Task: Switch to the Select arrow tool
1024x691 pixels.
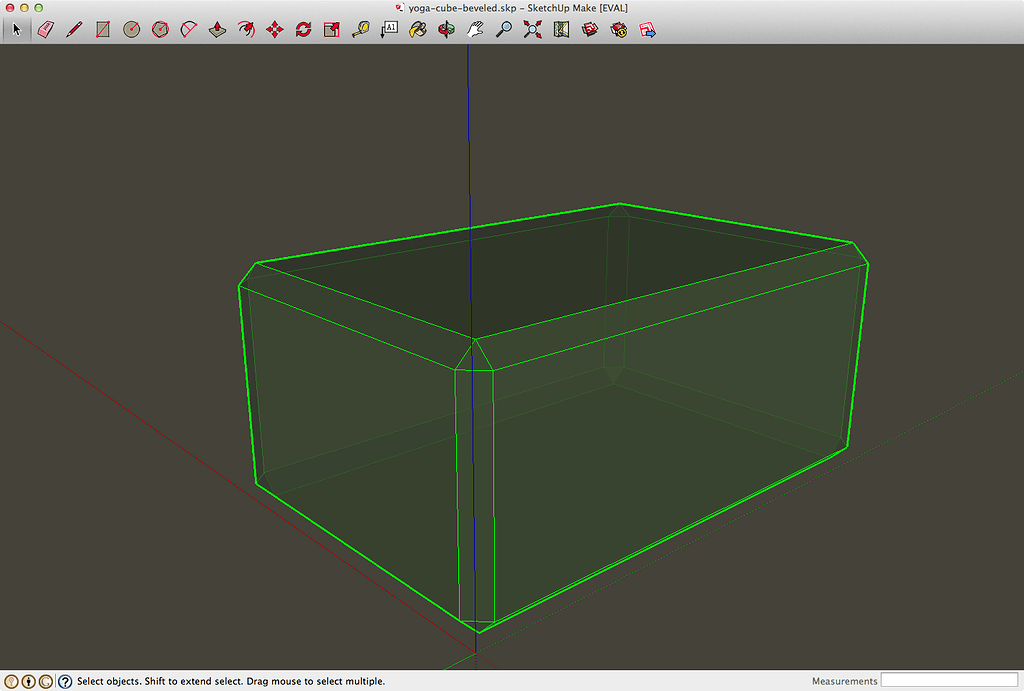Action: (16, 29)
